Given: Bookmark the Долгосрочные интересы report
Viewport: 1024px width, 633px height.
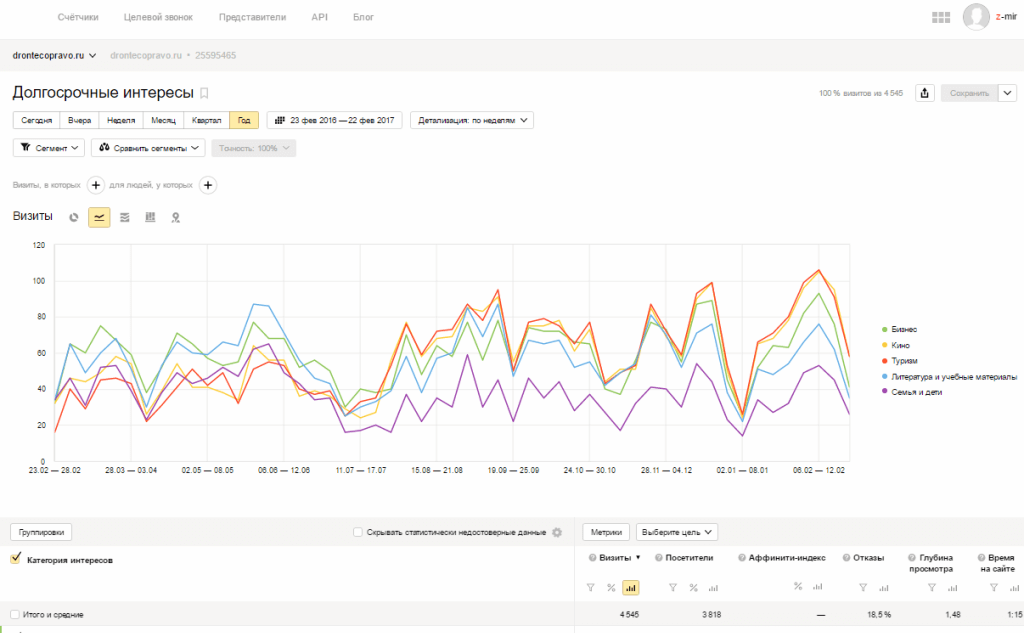Looking at the screenshot, I should [x=204, y=93].
